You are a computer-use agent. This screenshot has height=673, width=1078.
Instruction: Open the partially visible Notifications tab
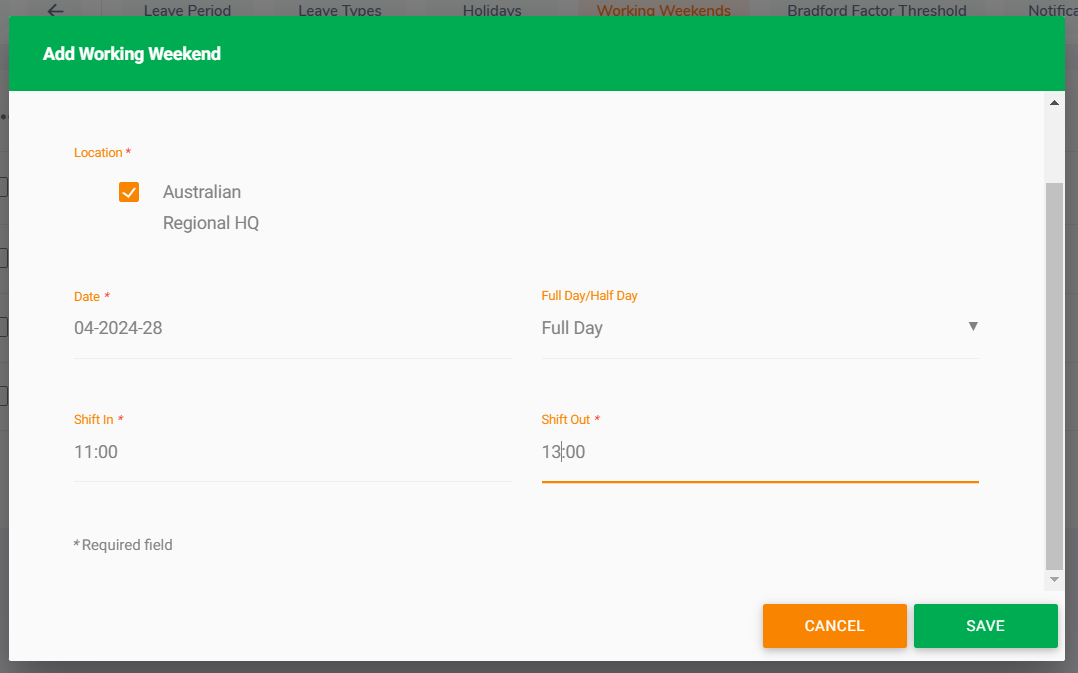1052,11
